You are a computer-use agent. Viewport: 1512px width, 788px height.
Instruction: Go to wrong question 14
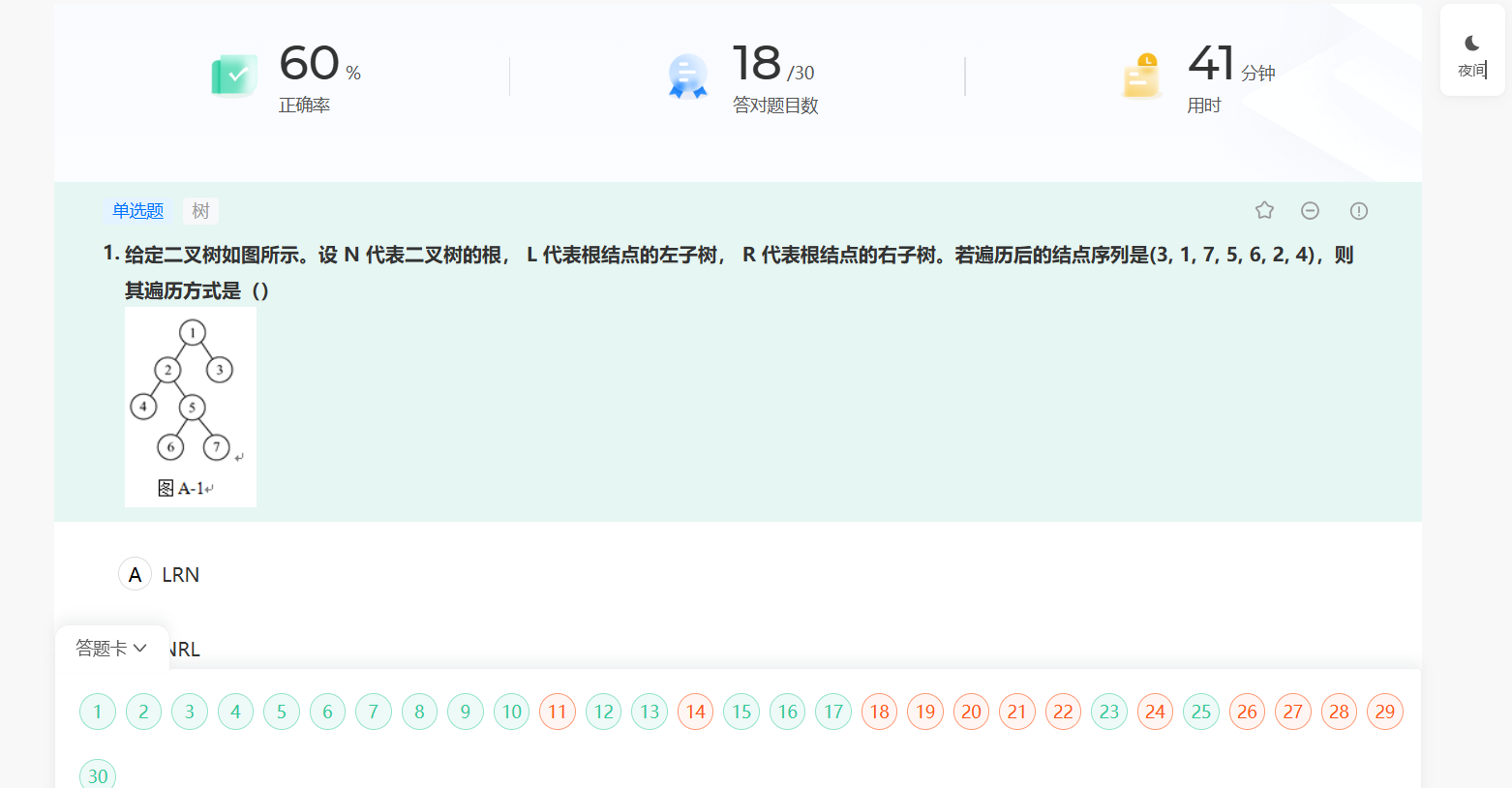pos(695,712)
